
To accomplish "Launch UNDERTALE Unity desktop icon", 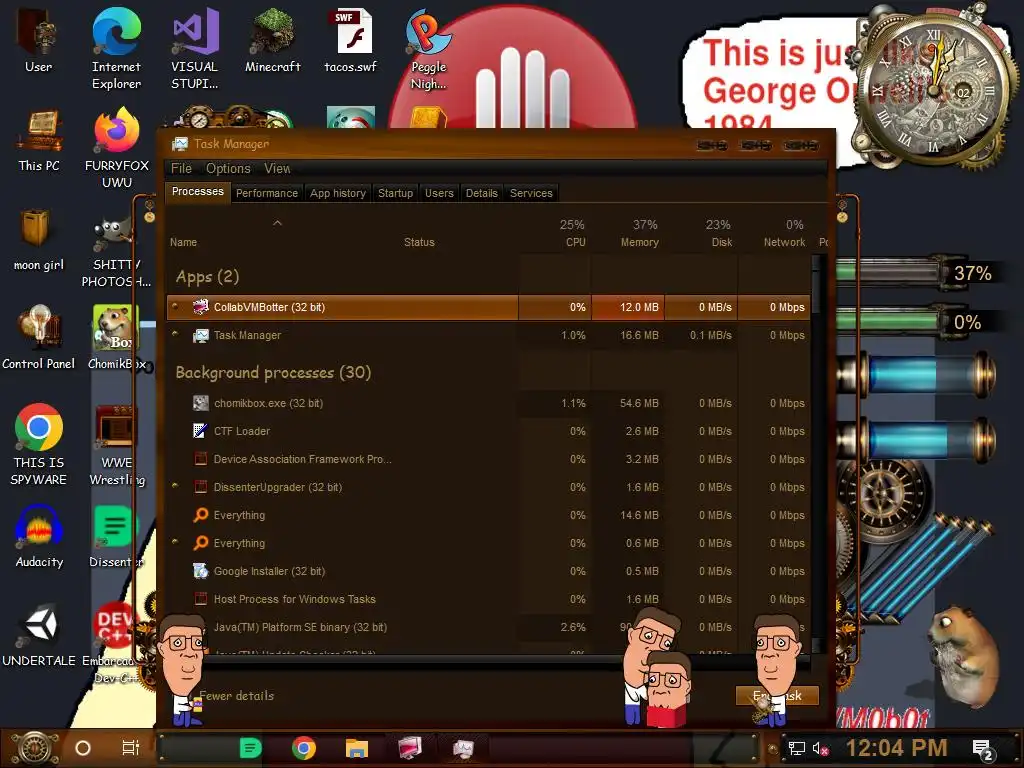I will click(x=39, y=635).
